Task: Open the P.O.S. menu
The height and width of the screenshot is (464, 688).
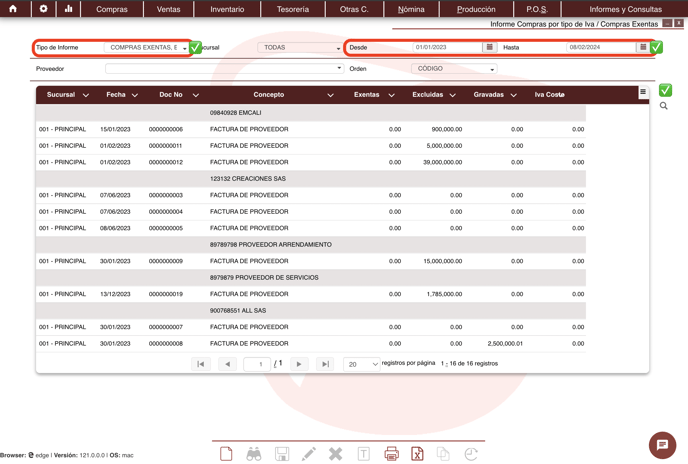Action: [x=537, y=9]
